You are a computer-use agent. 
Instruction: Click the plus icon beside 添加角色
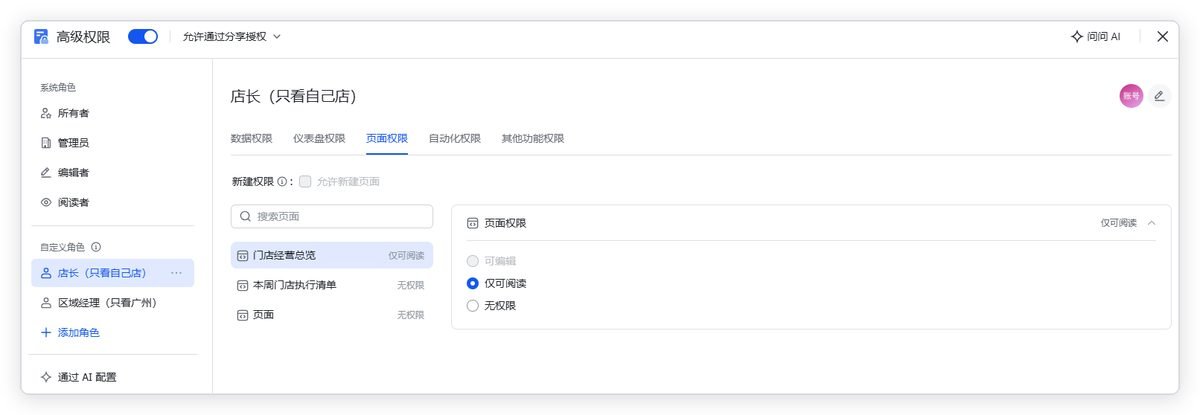[46, 332]
